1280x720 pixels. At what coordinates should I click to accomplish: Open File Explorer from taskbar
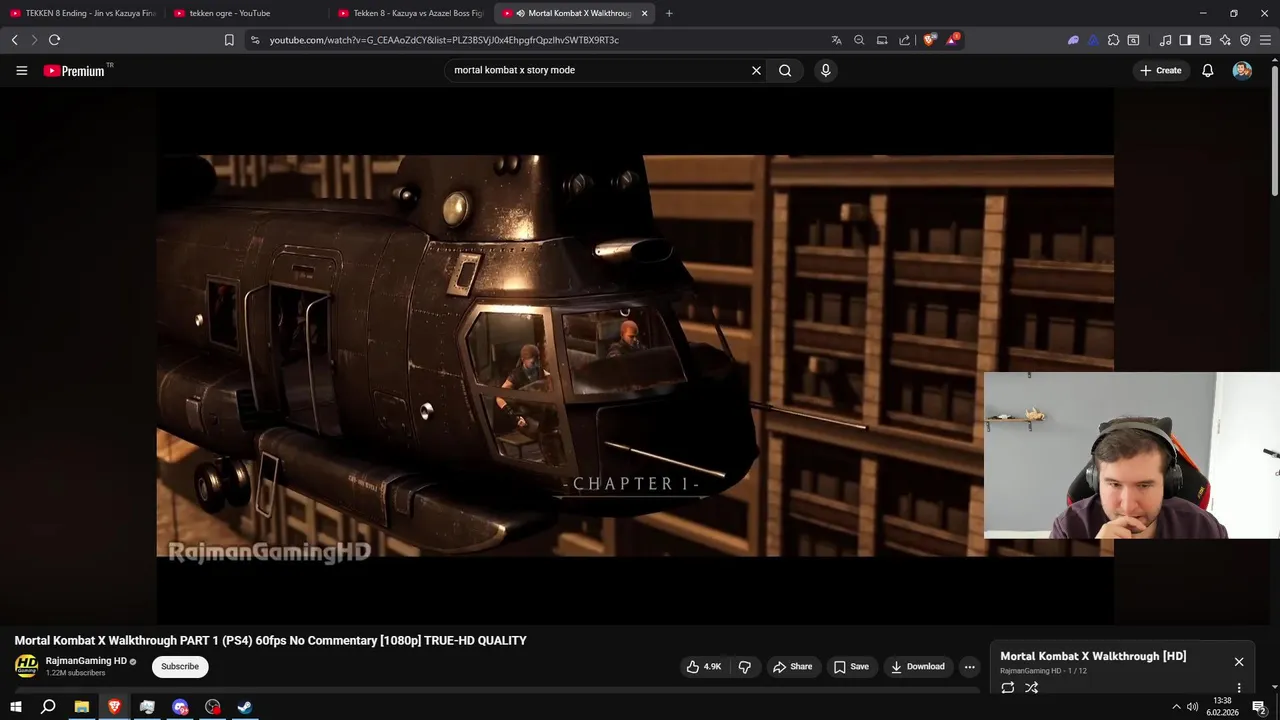click(x=82, y=707)
